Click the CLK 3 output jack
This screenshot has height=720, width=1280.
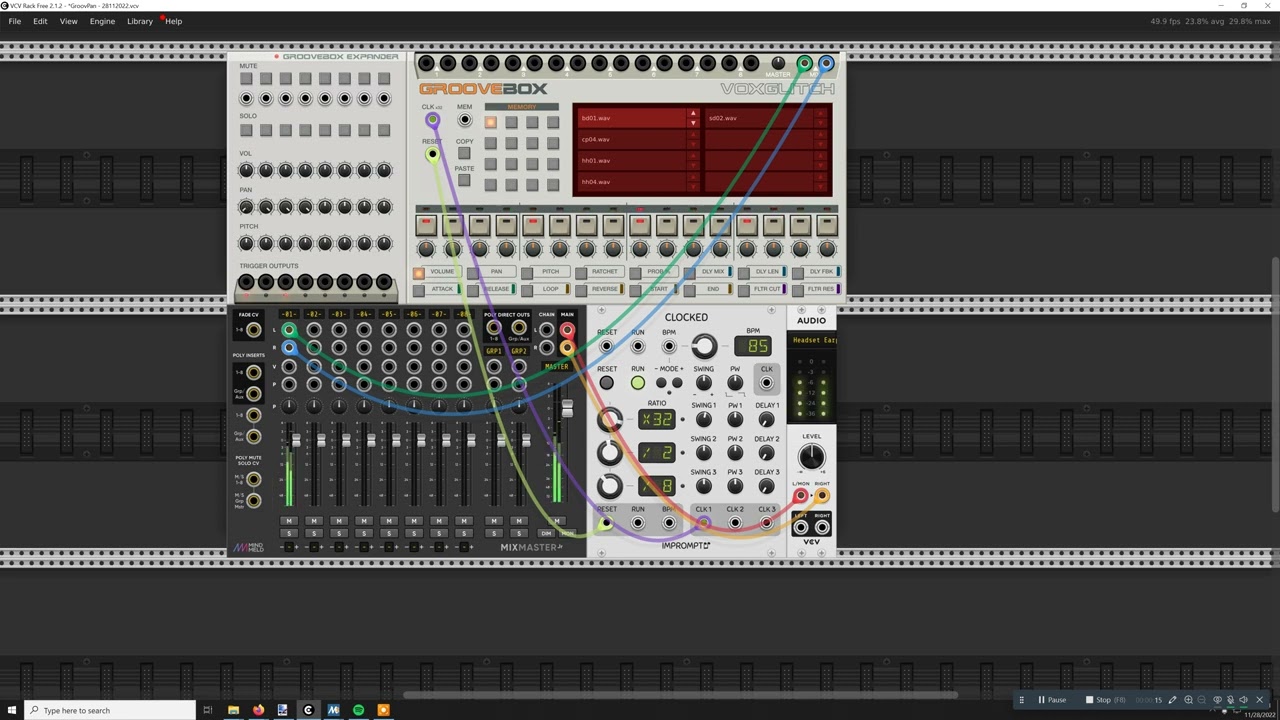pos(766,523)
